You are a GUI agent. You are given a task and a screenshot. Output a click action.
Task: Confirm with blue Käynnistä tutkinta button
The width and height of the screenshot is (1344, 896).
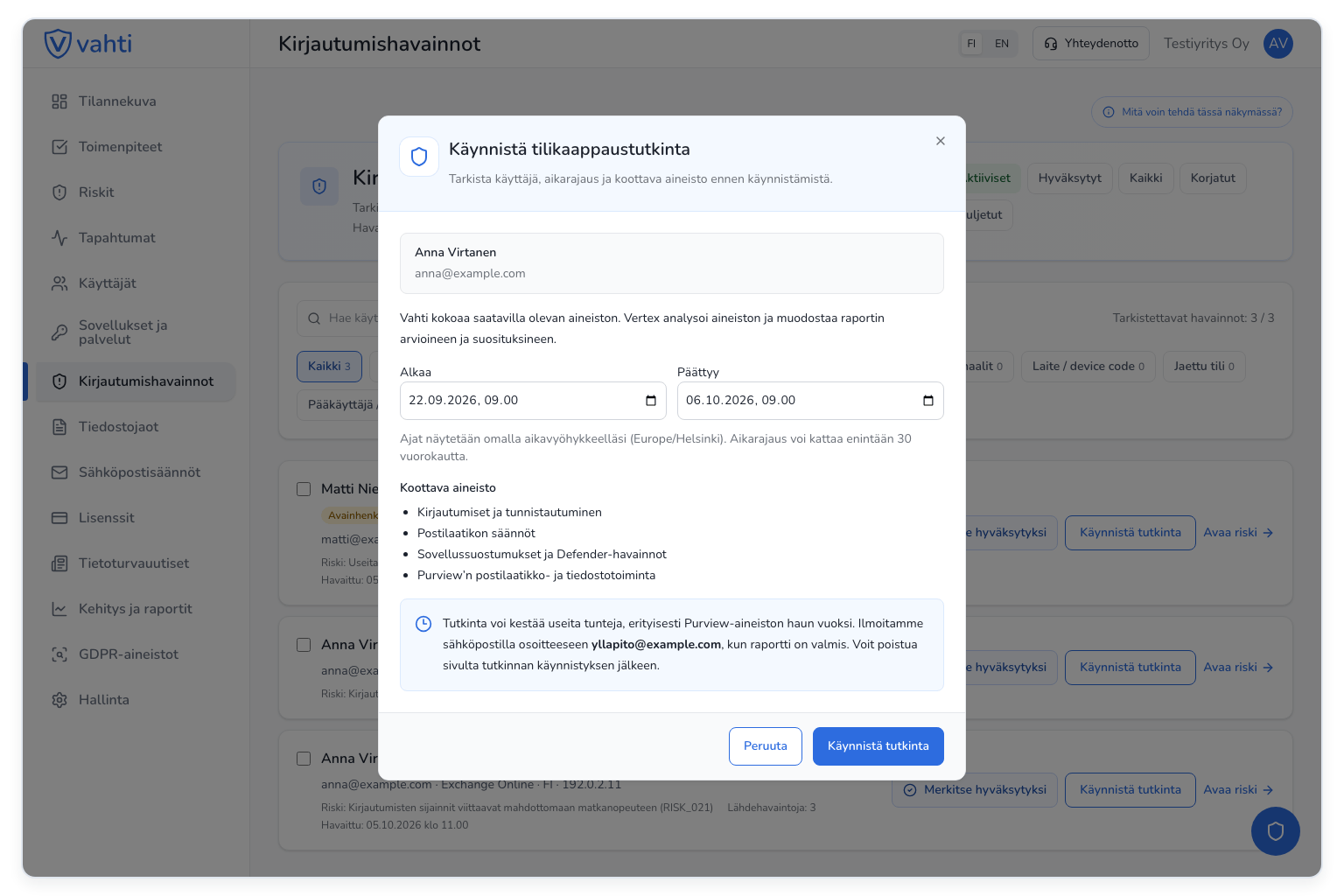[878, 746]
